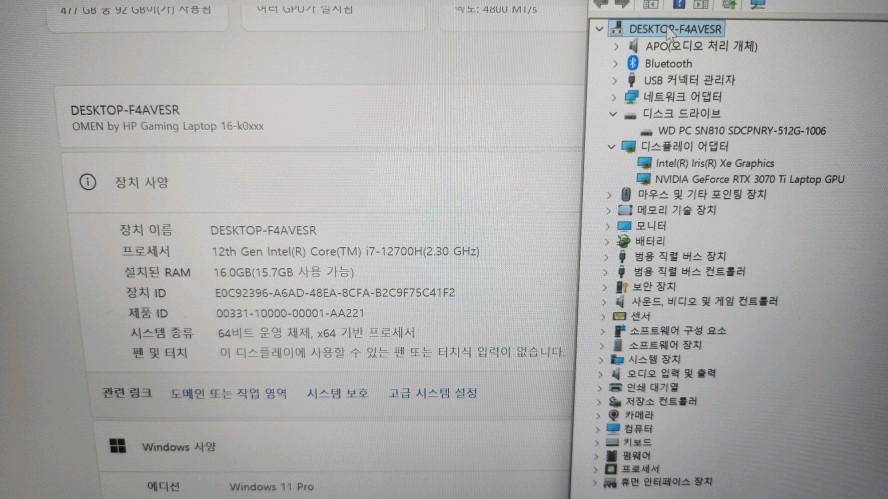Click the 프로세서 chip icon

tap(610, 469)
